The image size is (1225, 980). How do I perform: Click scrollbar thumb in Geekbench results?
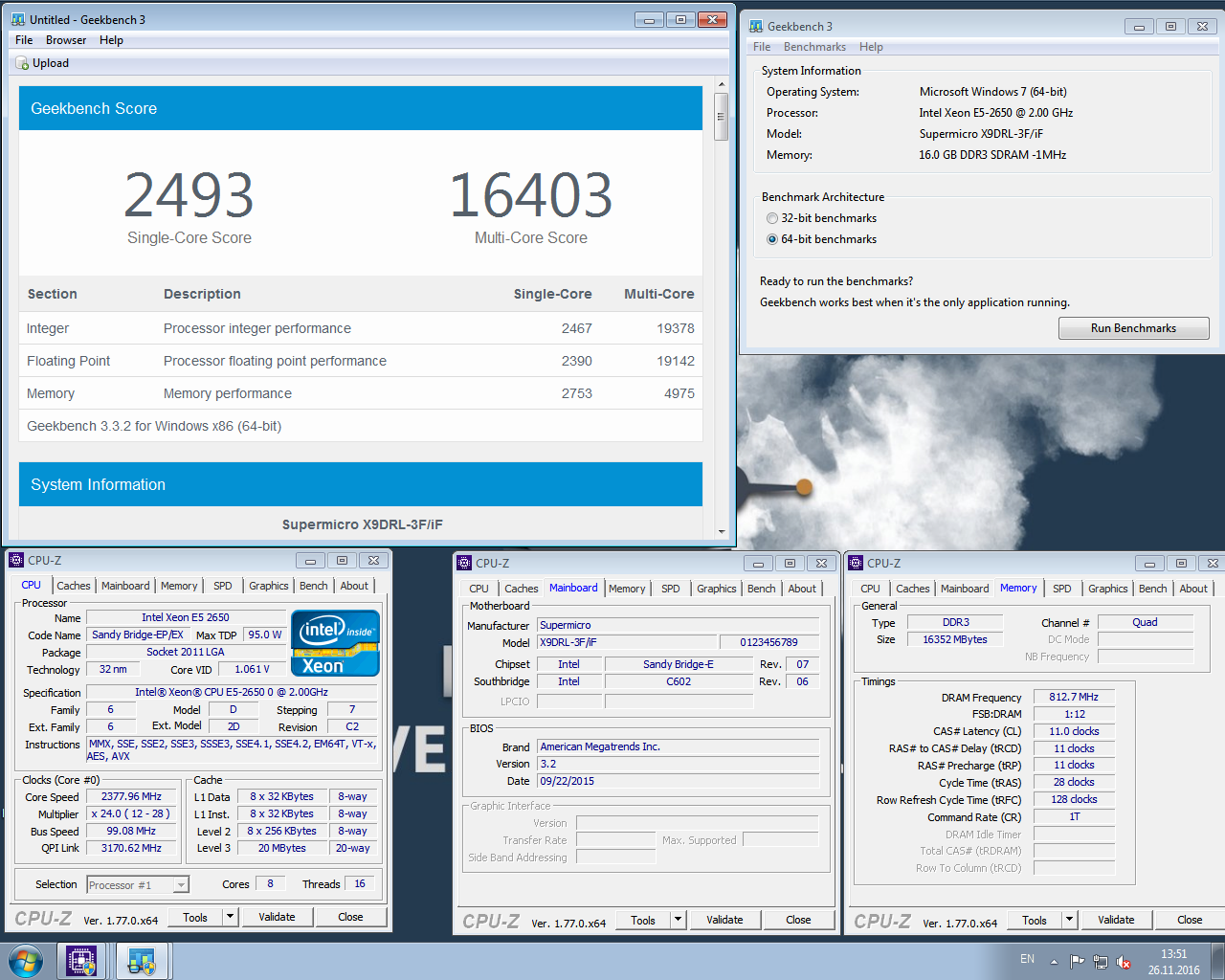pyautogui.click(x=722, y=118)
